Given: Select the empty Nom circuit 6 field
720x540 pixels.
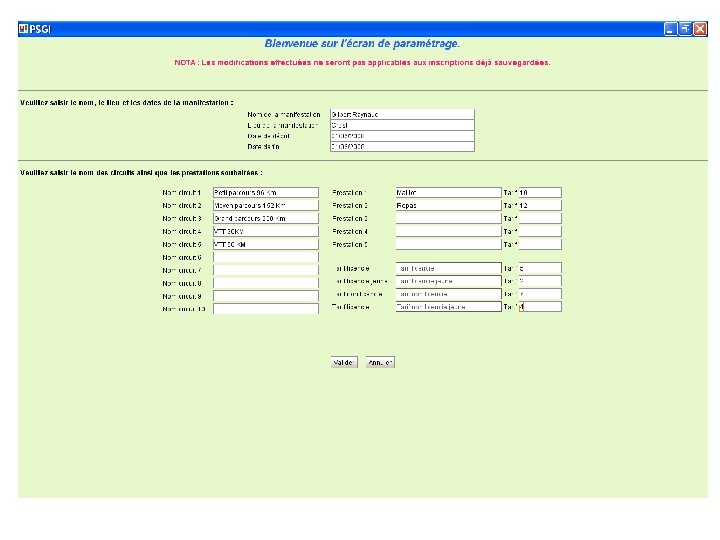Looking at the screenshot, I should coord(266,257).
